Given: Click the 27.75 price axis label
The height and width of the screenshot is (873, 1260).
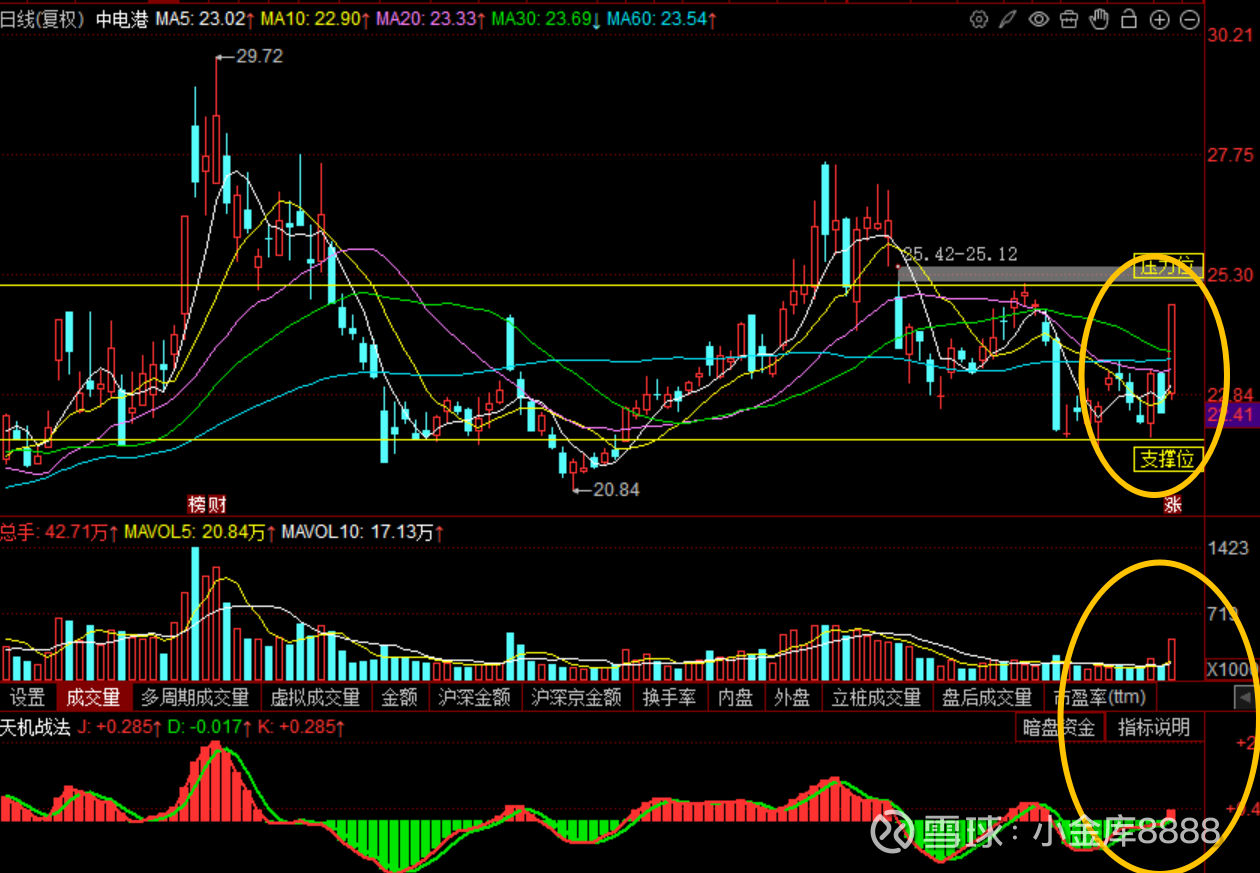Looking at the screenshot, I should click(1230, 155).
